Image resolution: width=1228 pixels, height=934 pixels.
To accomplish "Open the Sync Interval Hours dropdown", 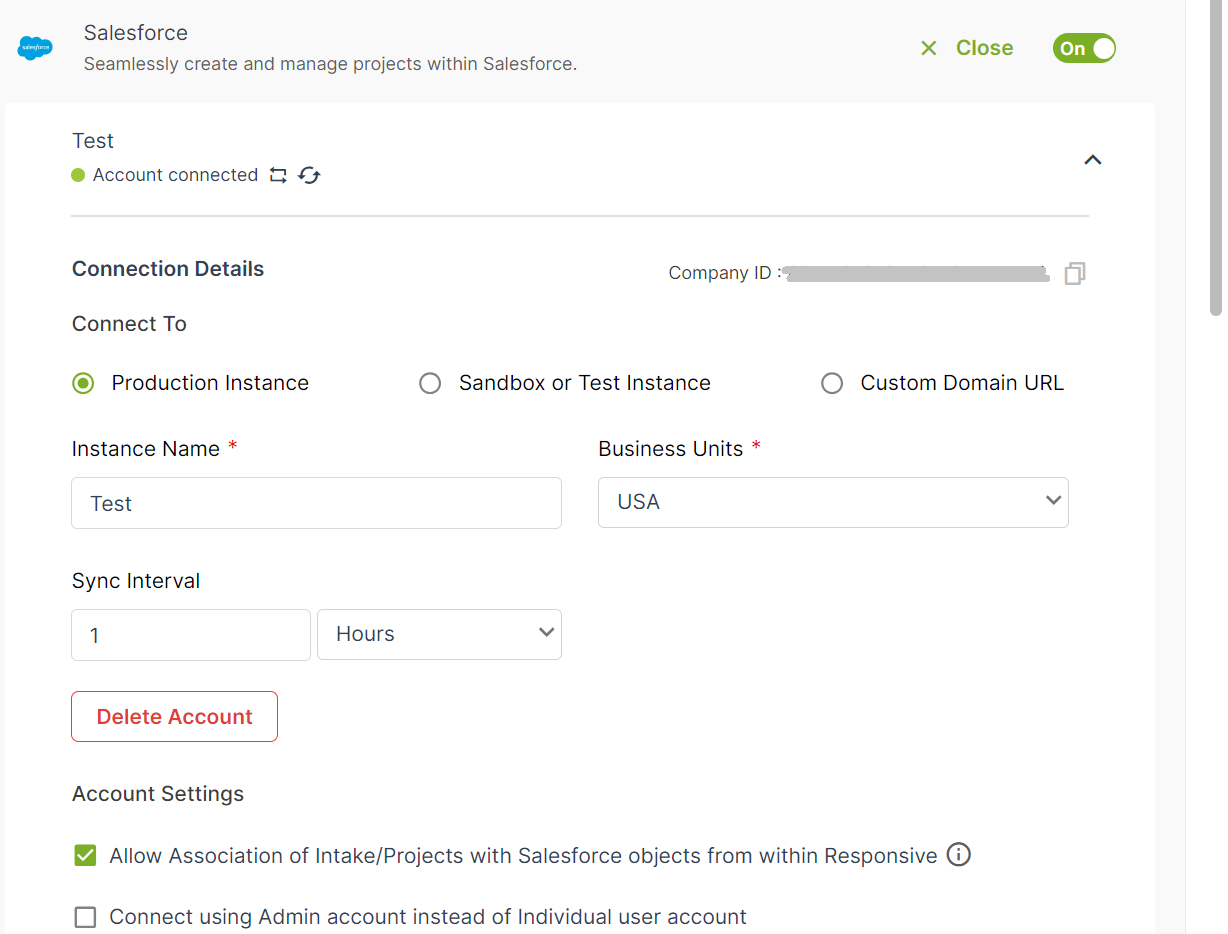I will click(x=439, y=634).
